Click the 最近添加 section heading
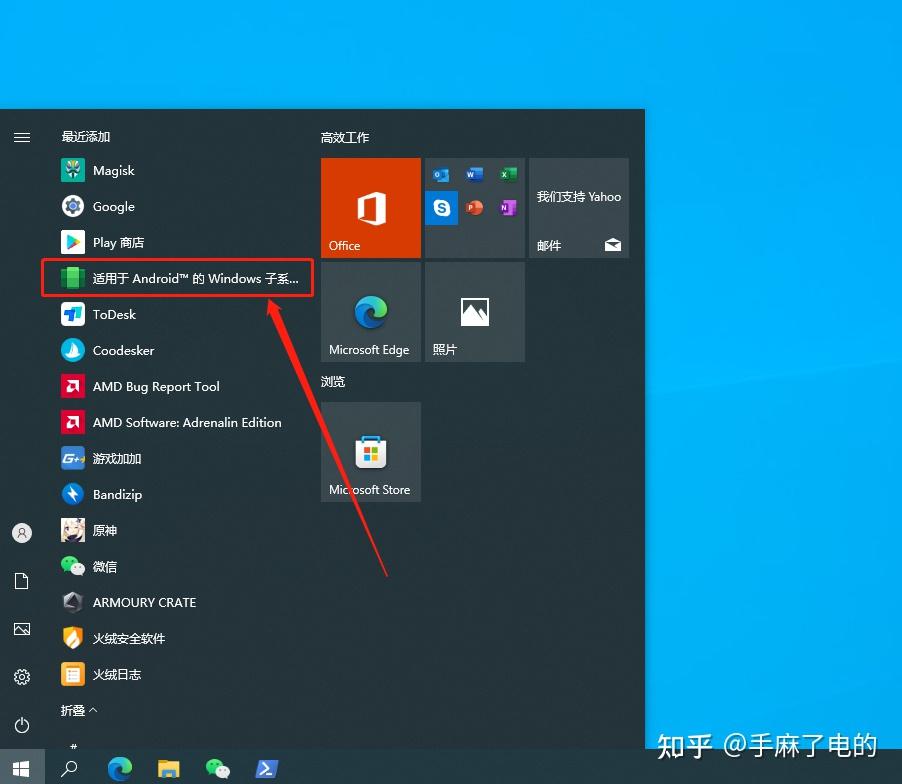The height and width of the screenshot is (784, 902). click(86, 136)
